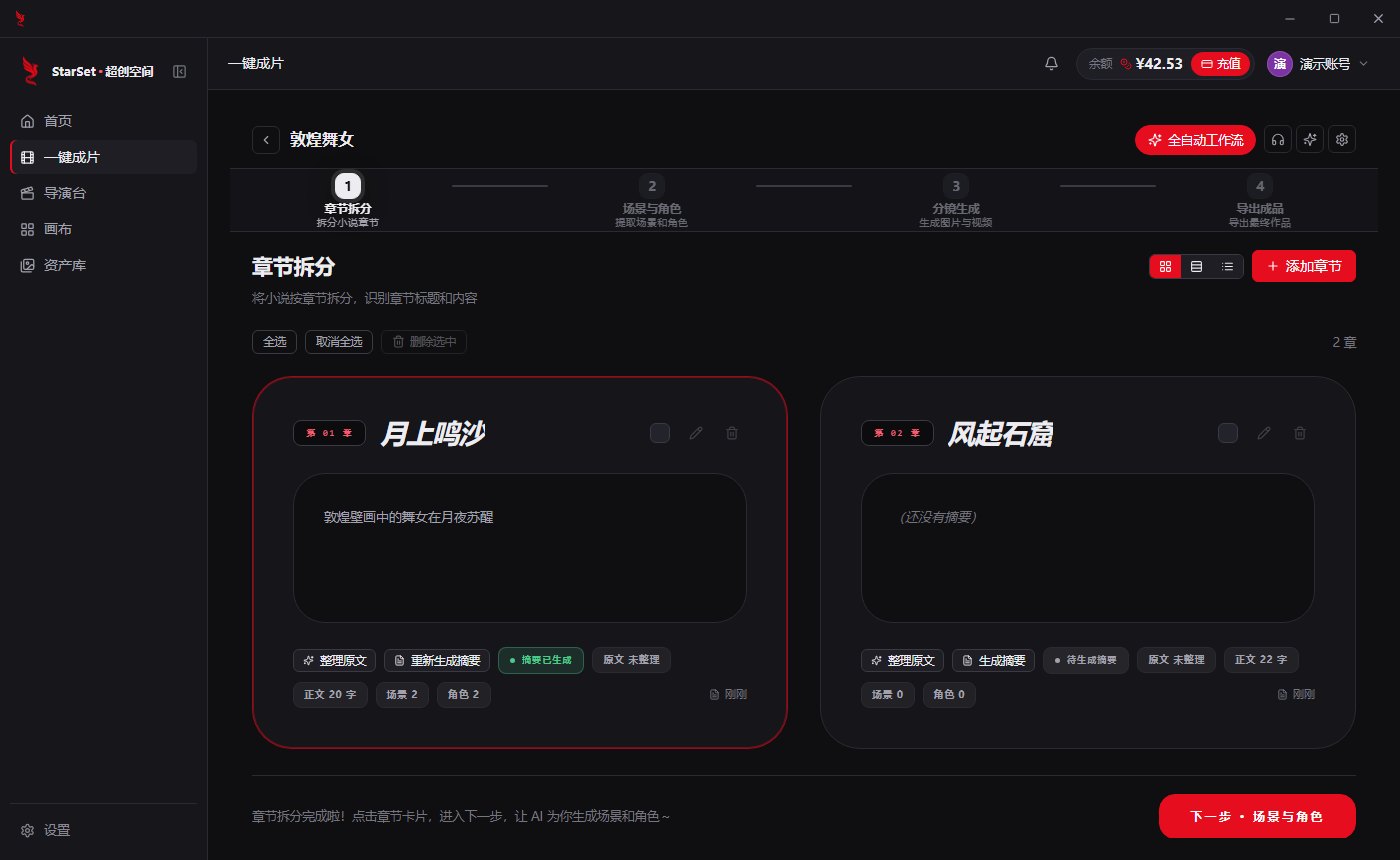Click the 第 02 章 badge
1400x860 pixels.
[x=897, y=433]
